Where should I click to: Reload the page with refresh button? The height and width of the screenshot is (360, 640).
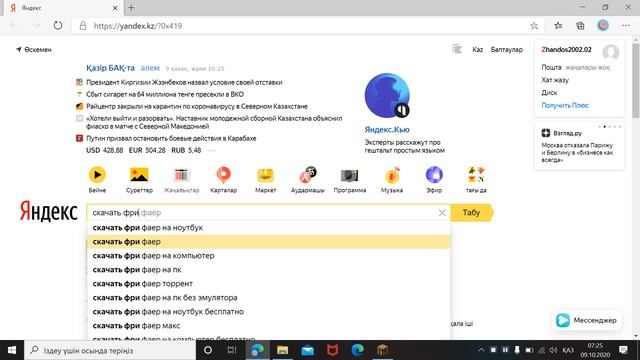pos(58,26)
